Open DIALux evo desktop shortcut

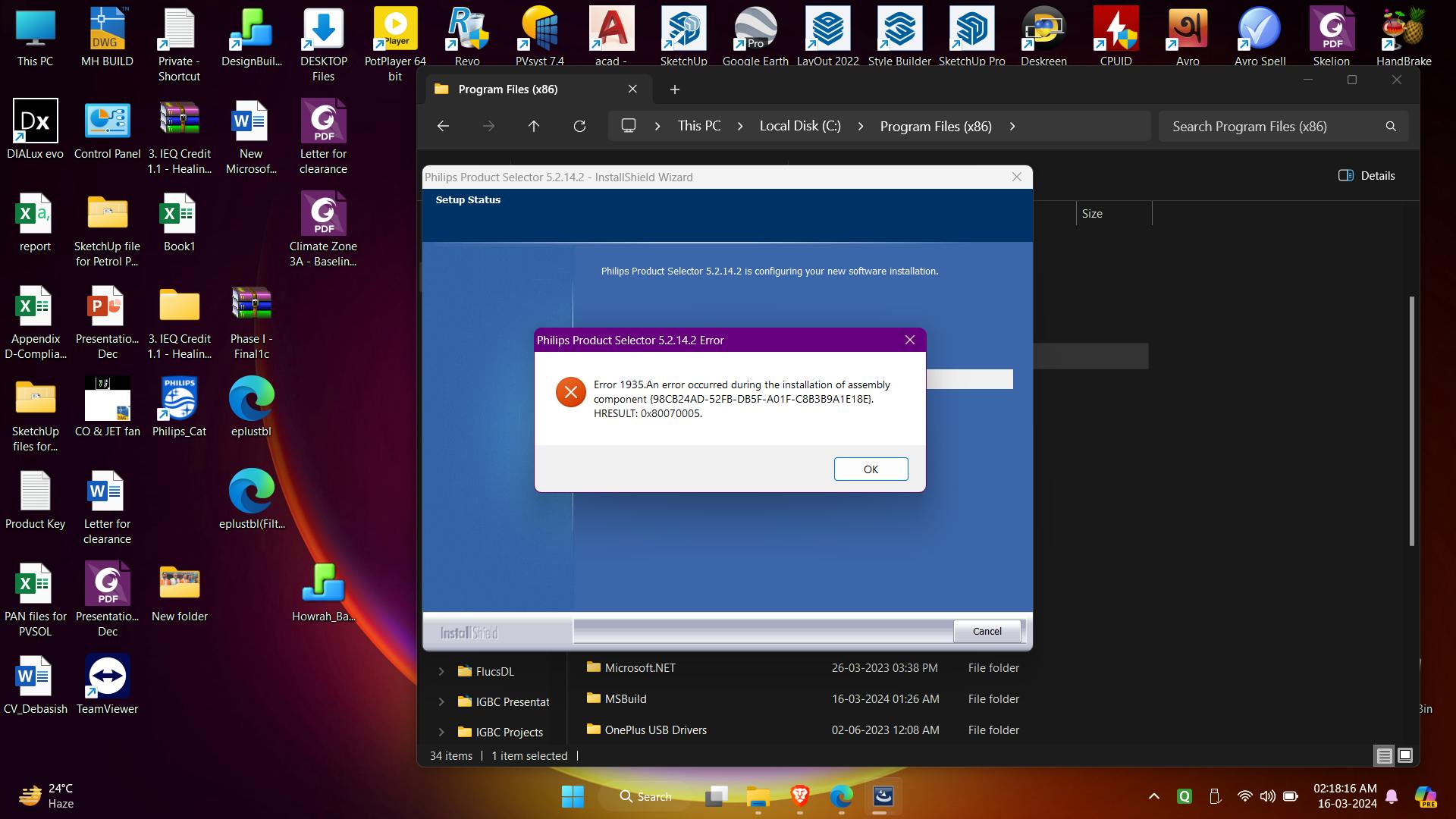pos(35,129)
